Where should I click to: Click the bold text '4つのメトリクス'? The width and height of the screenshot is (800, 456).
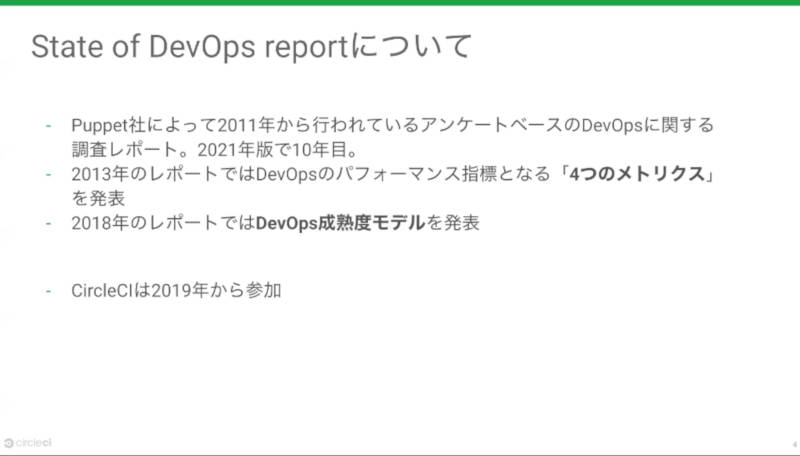pos(637,174)
